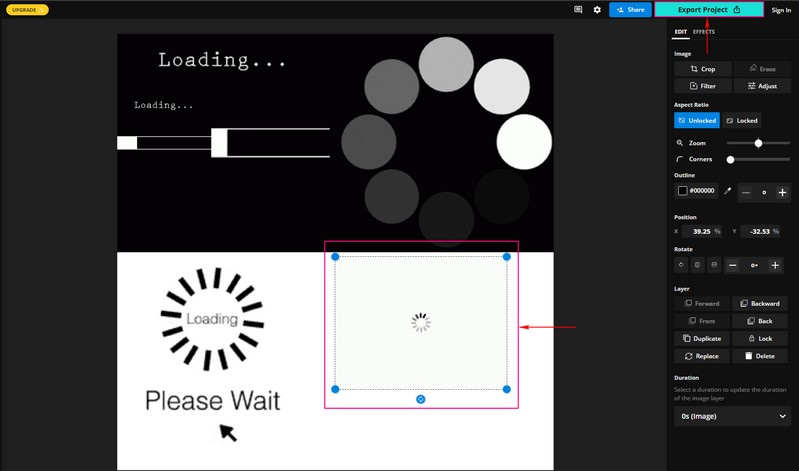The width and height of the screenshot is (799, 471).
Task: Click the Export Project button
Action: point(708,10)
